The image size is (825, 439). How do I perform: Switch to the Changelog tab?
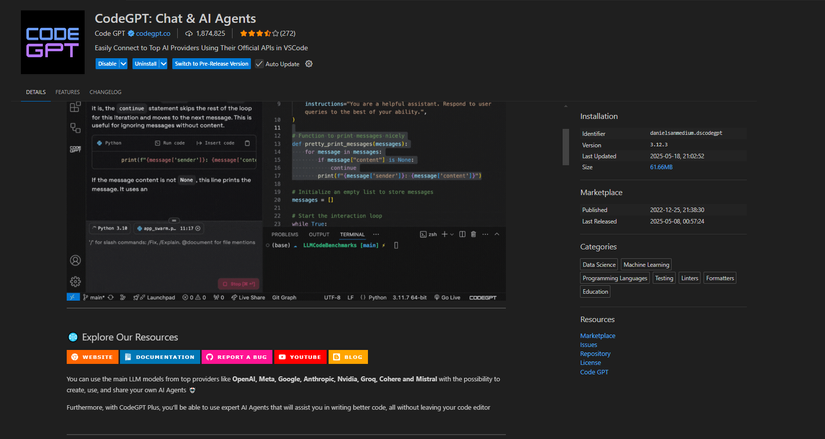(x=105, y=92)
